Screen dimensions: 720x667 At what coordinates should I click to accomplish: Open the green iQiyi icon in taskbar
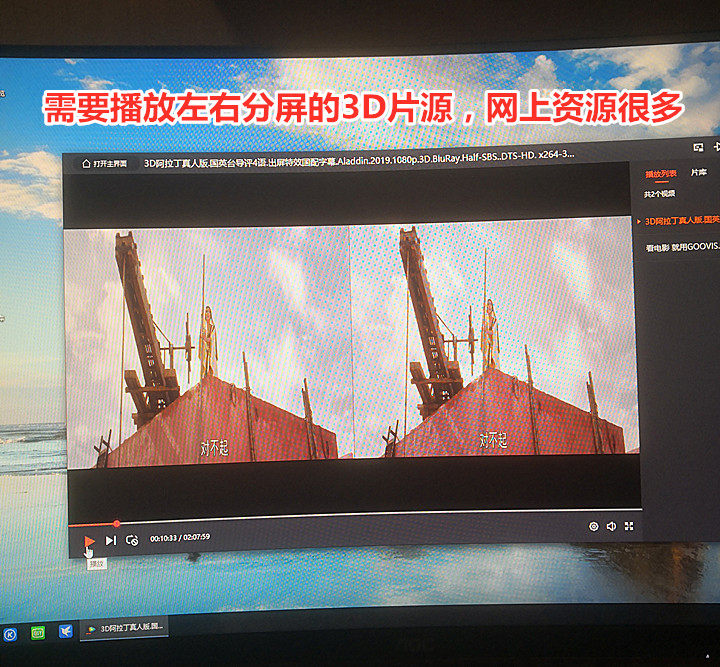pos(38,633)
